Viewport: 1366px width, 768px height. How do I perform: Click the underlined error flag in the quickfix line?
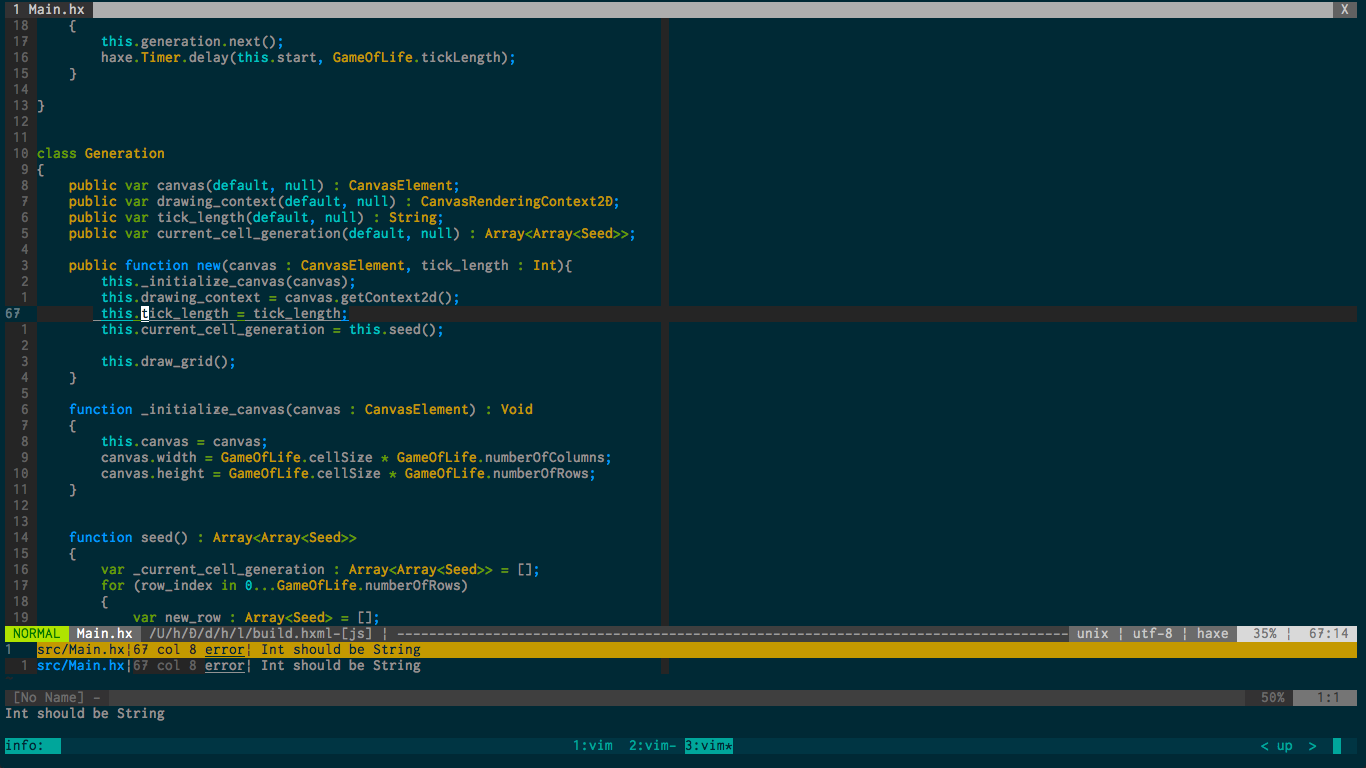[224, 649]
